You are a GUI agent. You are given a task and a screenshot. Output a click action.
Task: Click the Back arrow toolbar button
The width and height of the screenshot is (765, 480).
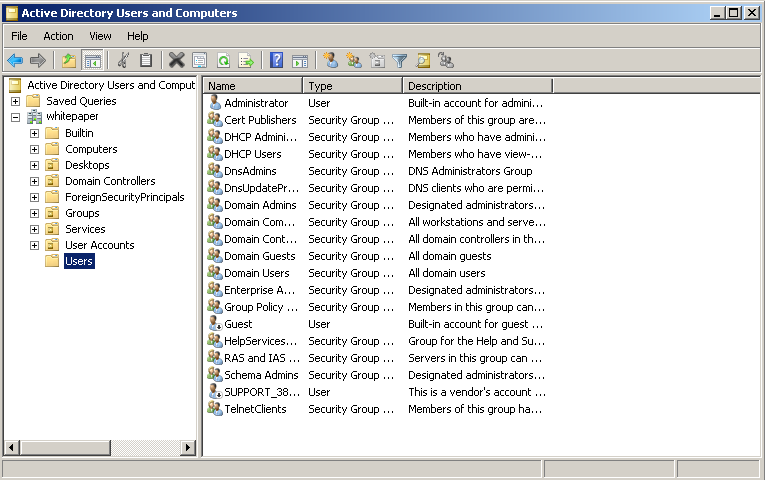pos(15,61)
